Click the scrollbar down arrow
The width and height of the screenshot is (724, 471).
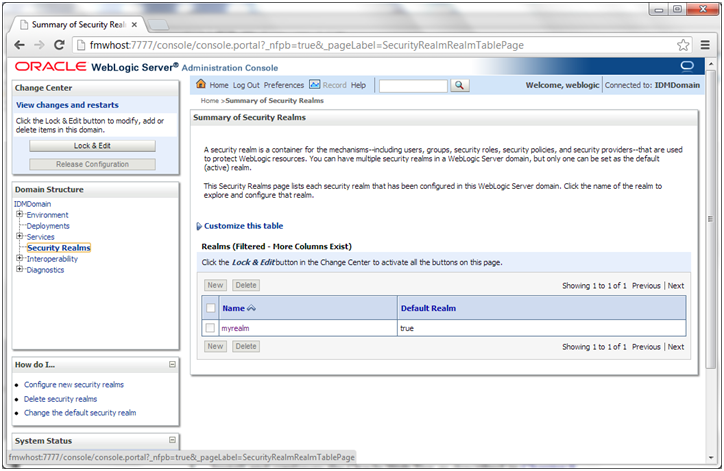711,458
